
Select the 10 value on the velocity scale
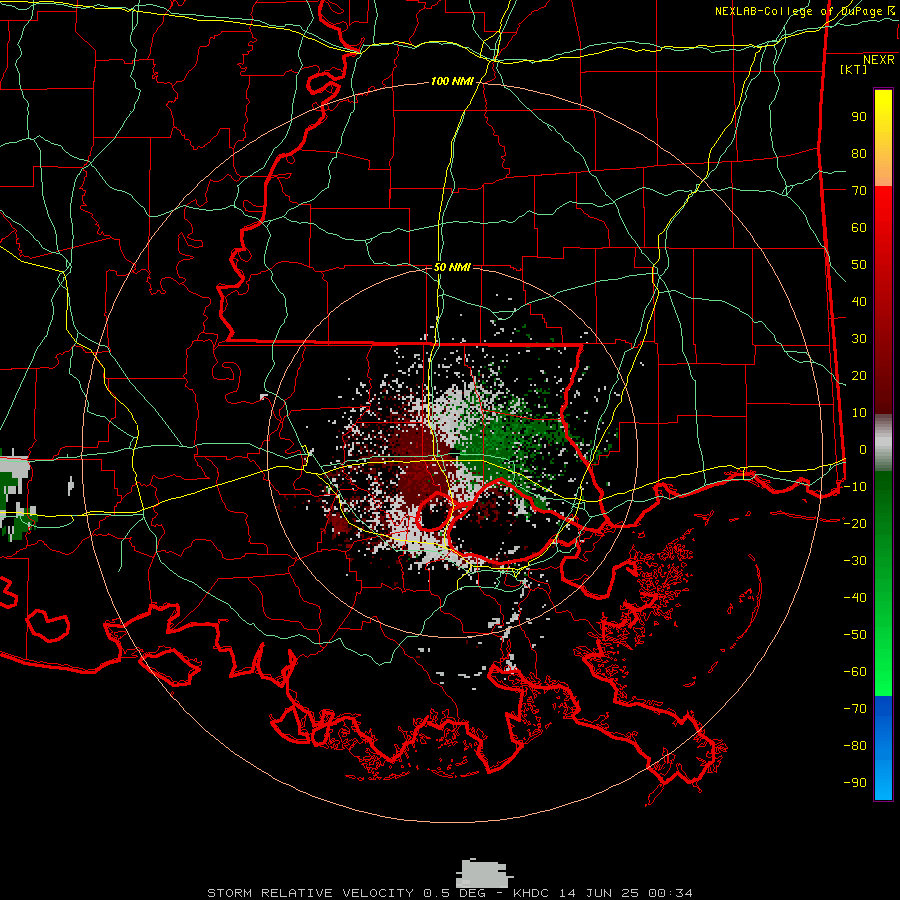(859, 413)
